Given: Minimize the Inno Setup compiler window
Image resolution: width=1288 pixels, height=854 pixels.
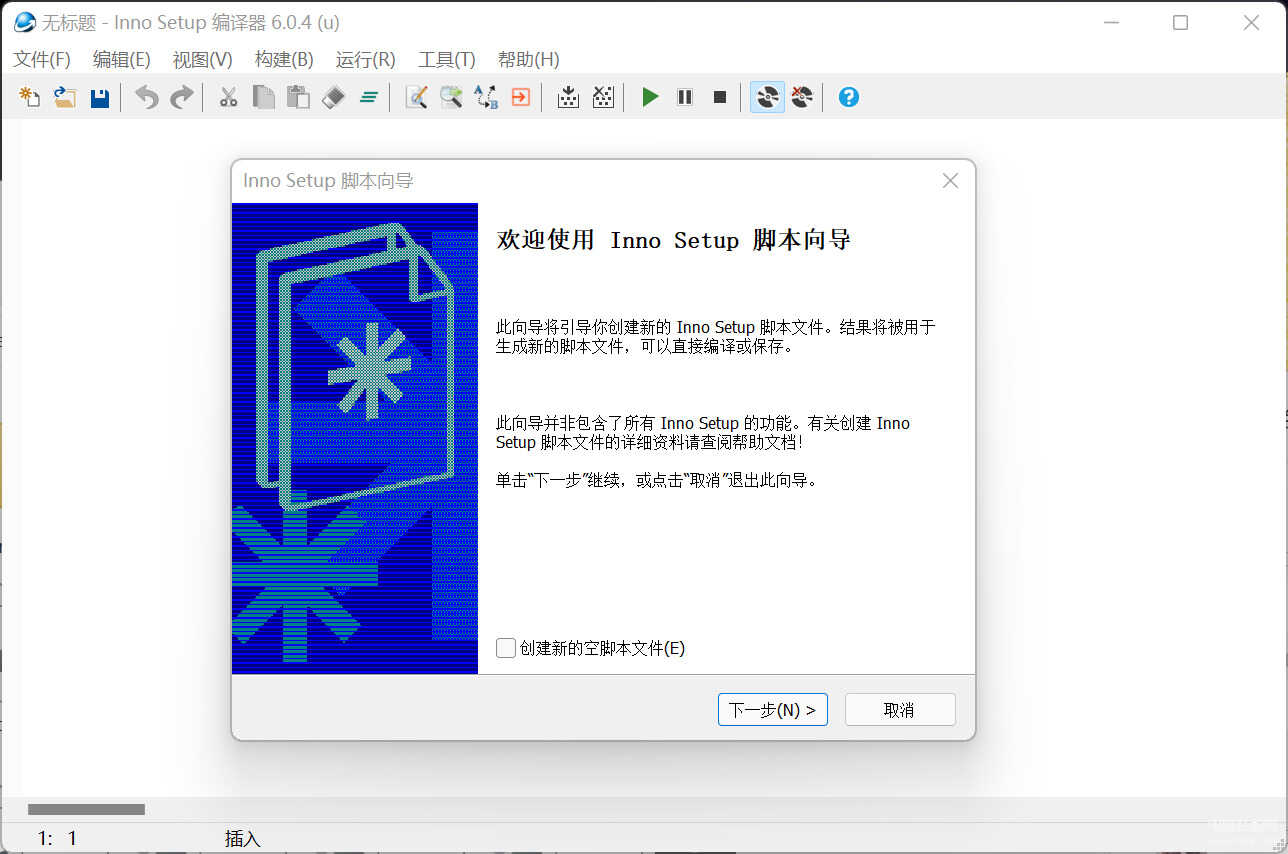Looking at the screenshot, I should 1110,22.
